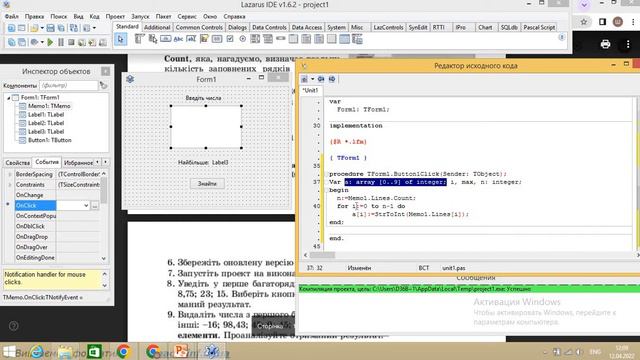Screen dimensions: 640x360
Task: Click the component filter input field
Action: click(x=69, y=85)
